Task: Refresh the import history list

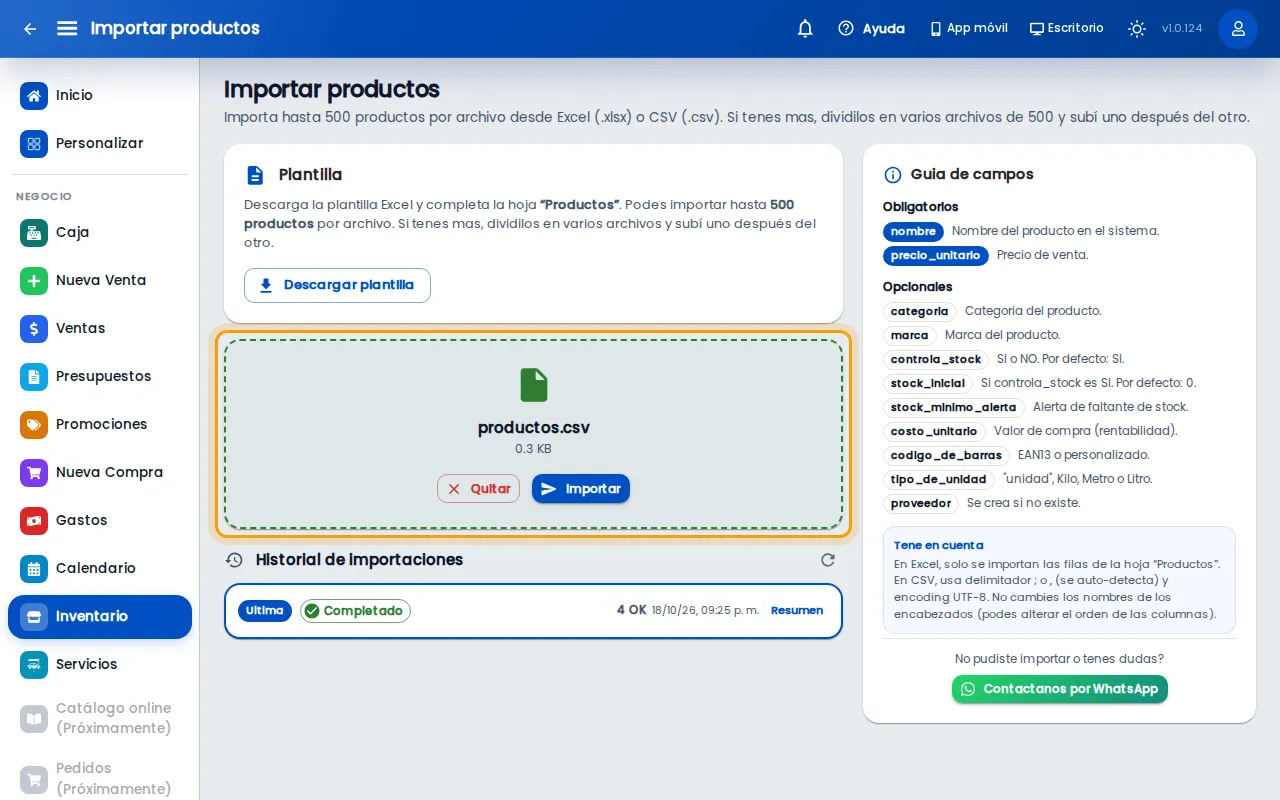Action: 827,560
